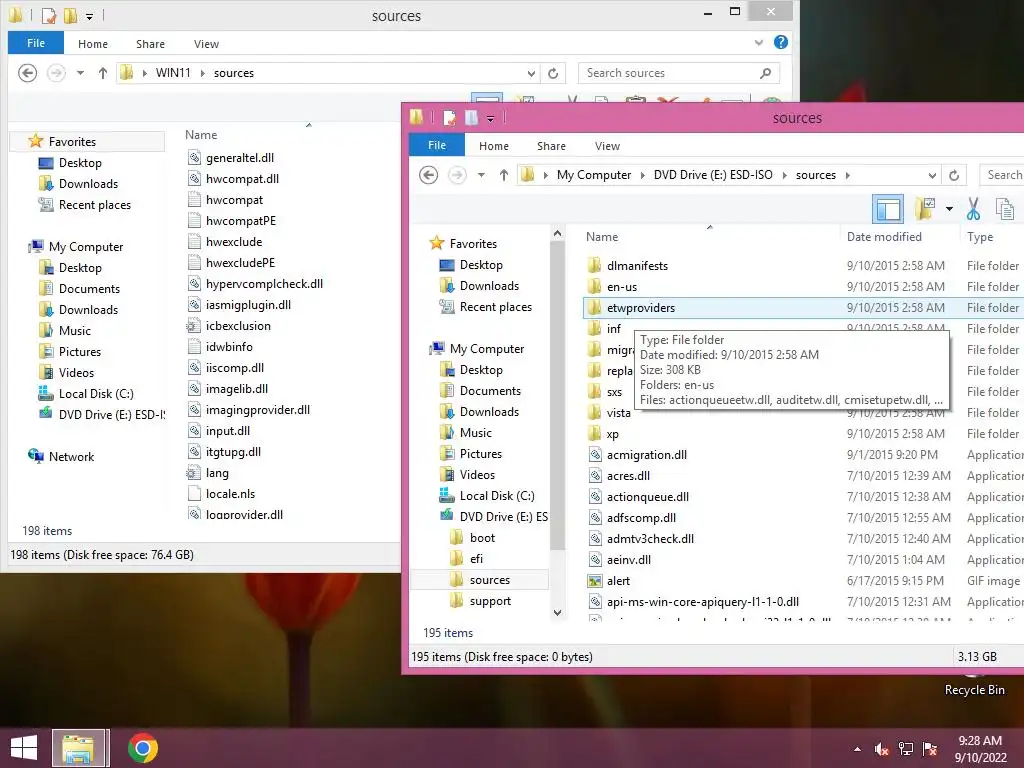Go up one level in WIN11 window
Image resolution: width=1024 pixels, height=768 pixels.
point(103,73)
